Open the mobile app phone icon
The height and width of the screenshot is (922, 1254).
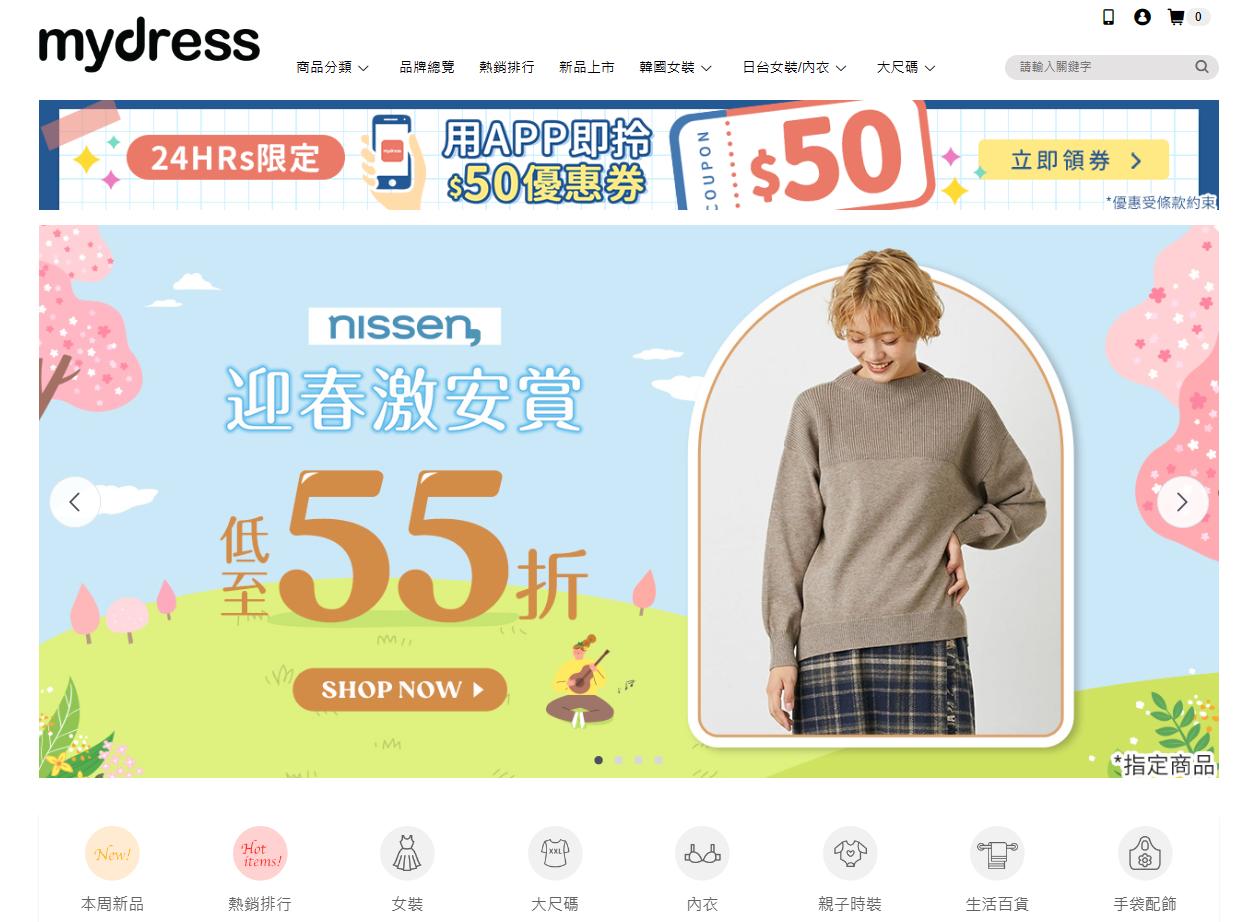1108,17
